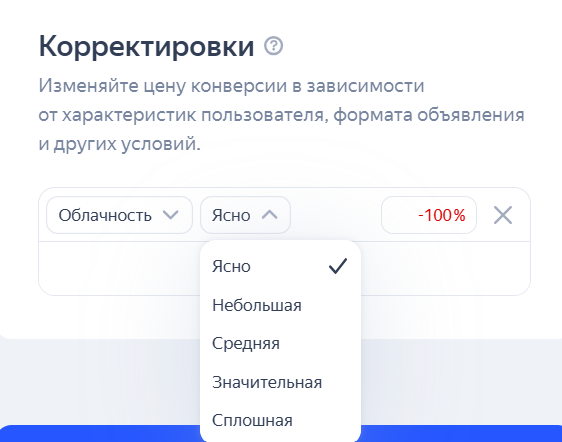Click the description text about цену конверсии
The image size is (562, 442).
pos(281,115)
